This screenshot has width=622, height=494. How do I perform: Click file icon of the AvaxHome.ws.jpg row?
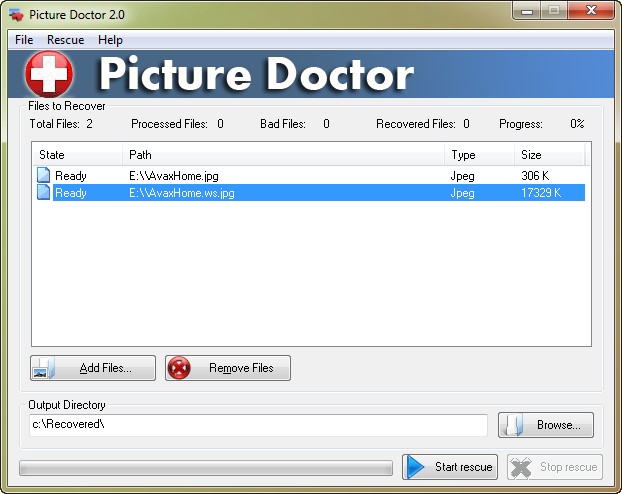click(x=43, y=192)
